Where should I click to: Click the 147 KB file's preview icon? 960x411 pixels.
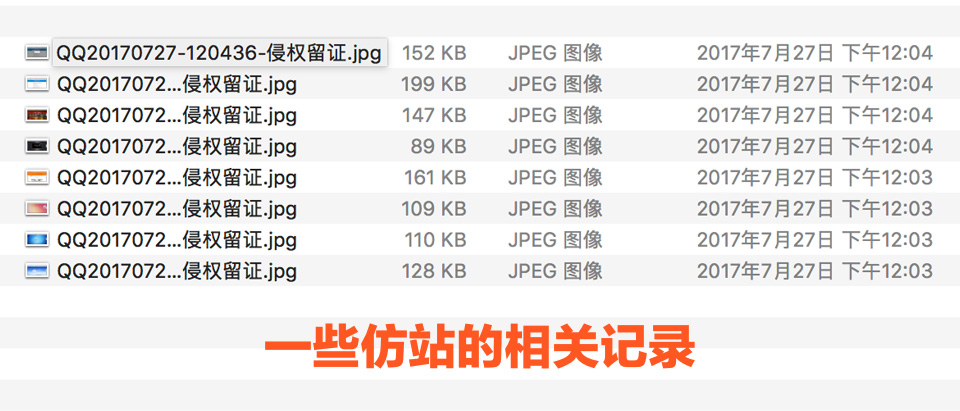click(x=37, y=115)
